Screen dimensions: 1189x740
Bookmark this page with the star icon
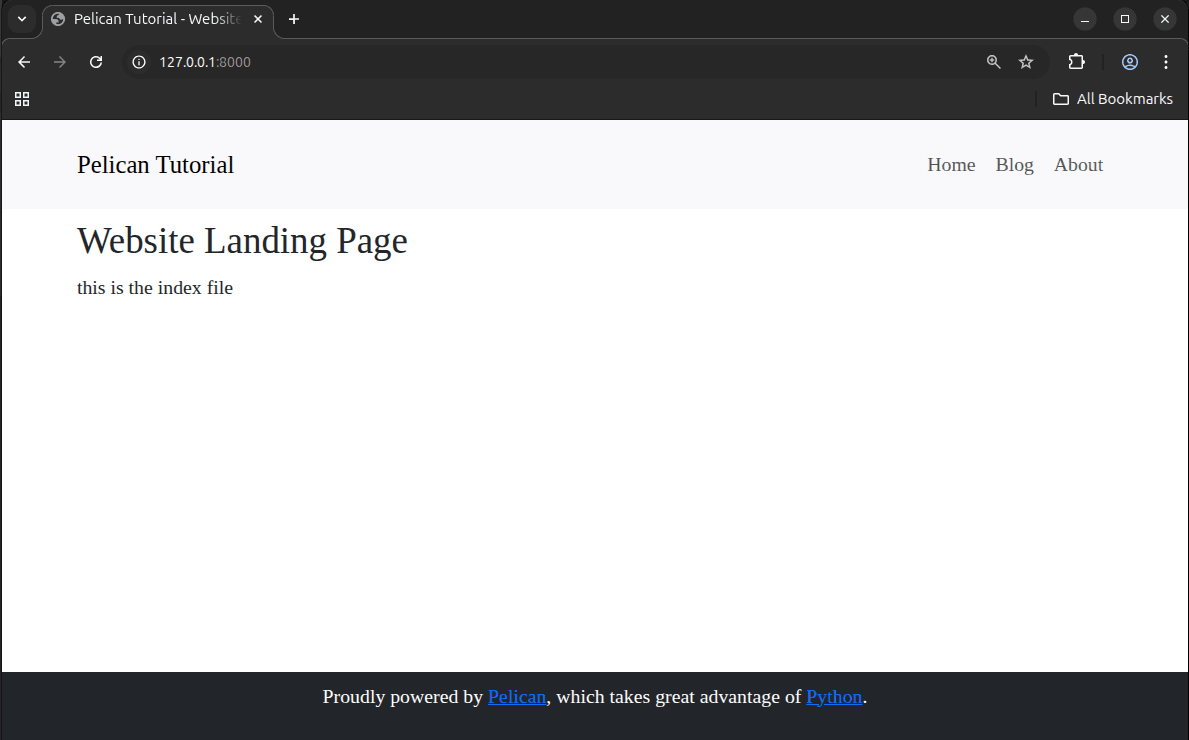click(x=1026, y=62)
